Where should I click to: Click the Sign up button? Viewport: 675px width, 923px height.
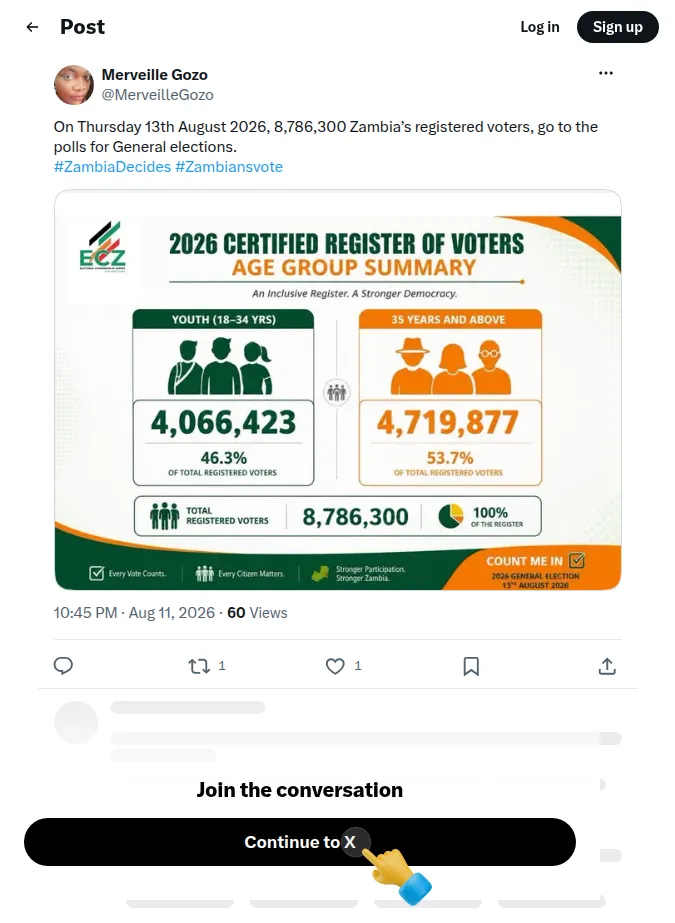617,27
